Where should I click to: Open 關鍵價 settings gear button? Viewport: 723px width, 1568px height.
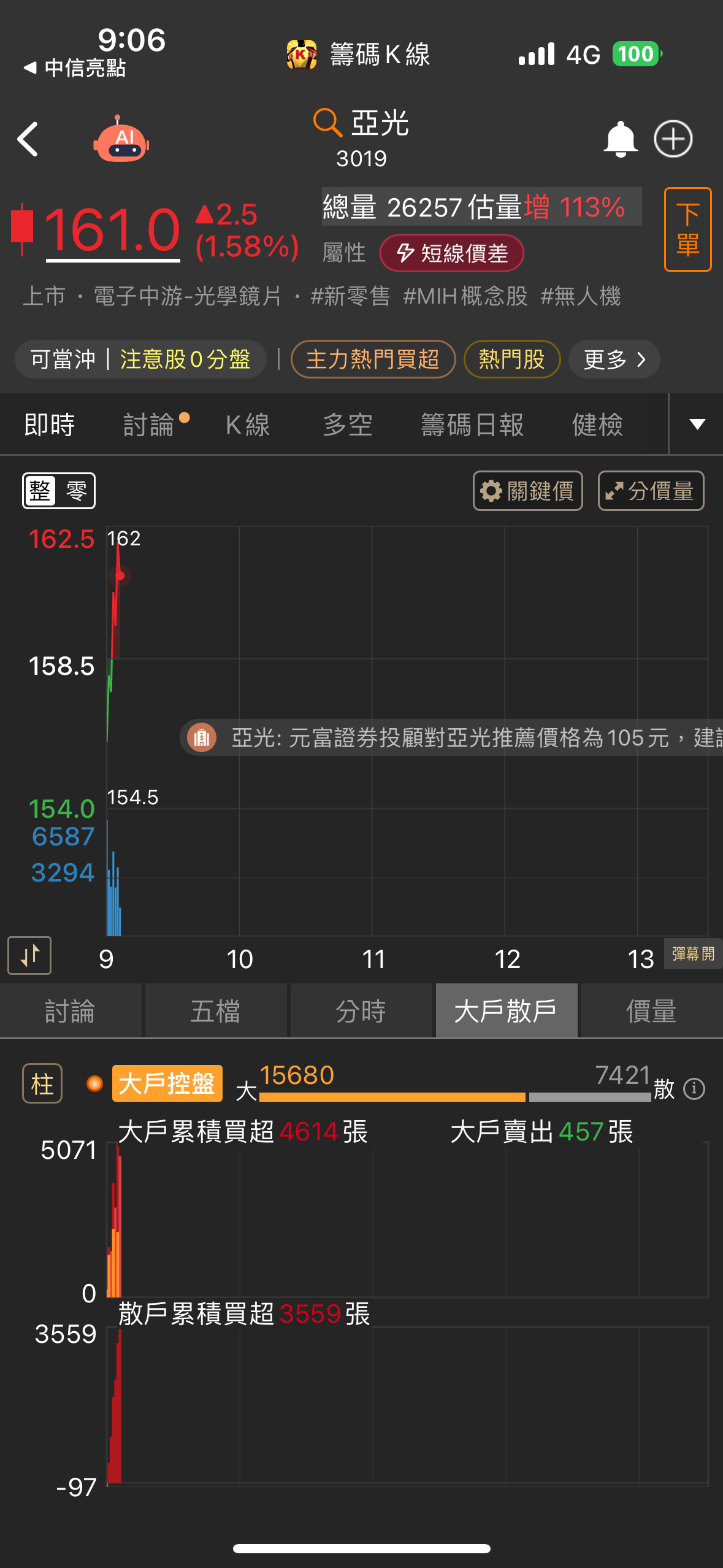coord(528,491)
